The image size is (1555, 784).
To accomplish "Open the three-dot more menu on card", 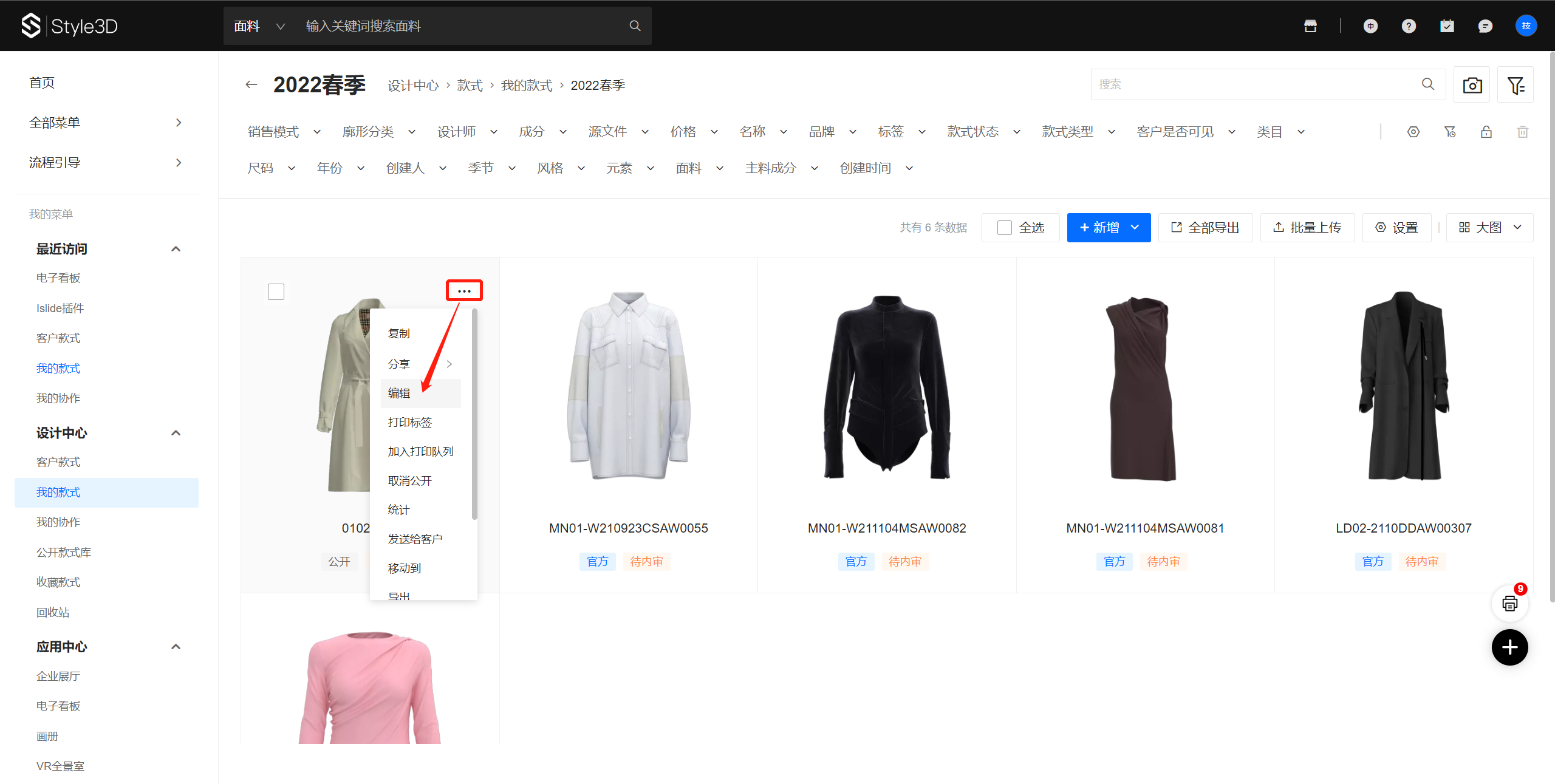I will pyautogui.click(x=464, y=291).
